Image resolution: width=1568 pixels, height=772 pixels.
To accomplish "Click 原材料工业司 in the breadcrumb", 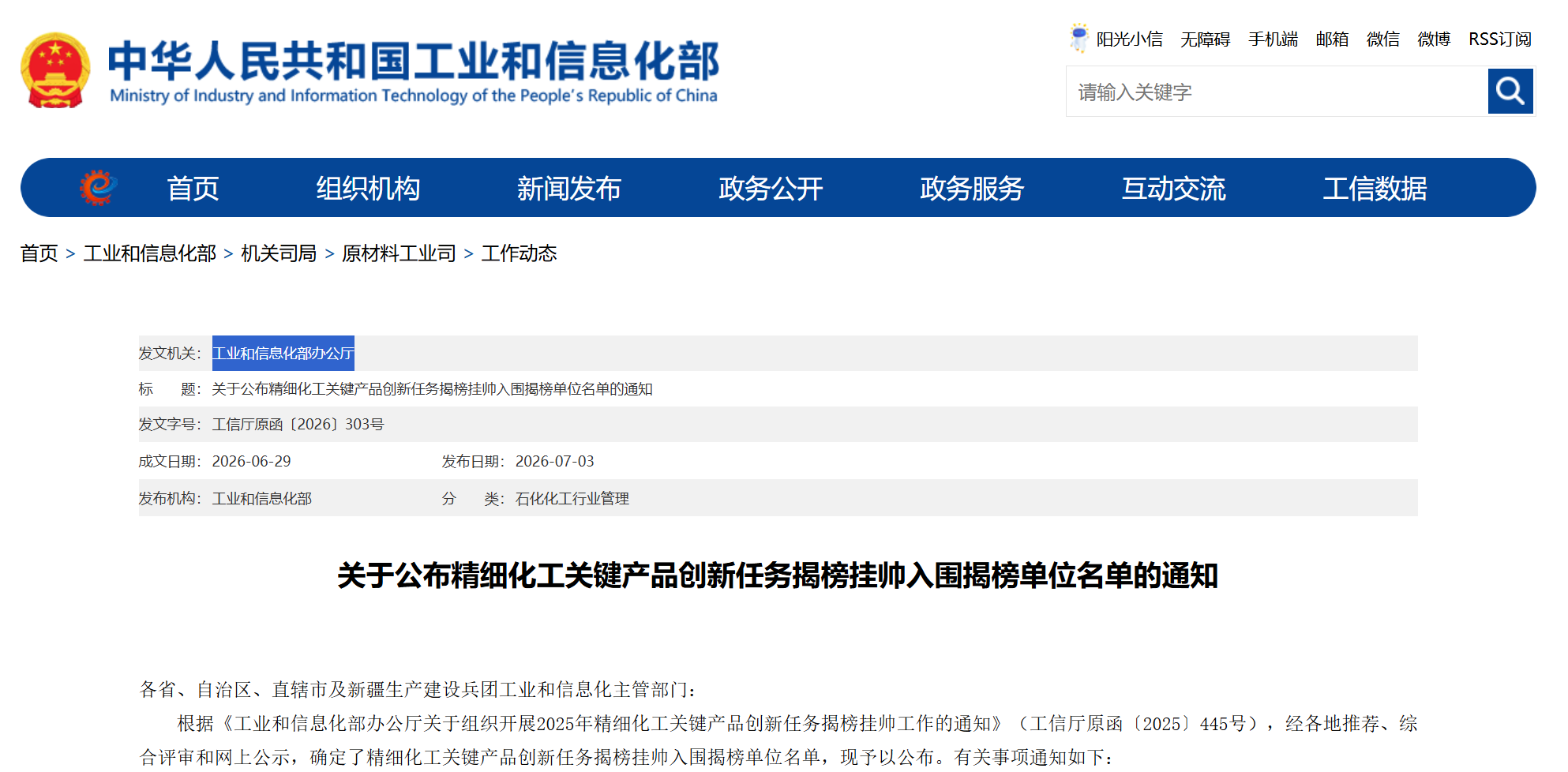I will [x=399, y=253].
